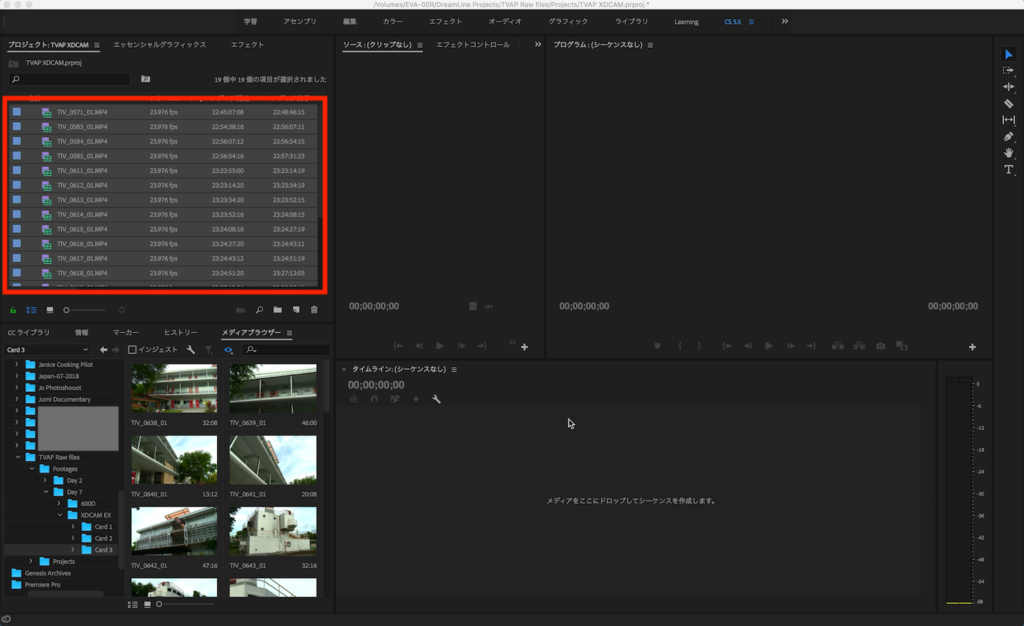Activate the Hand tool
Screen dimensions: 1024x626
point(1008,153)
